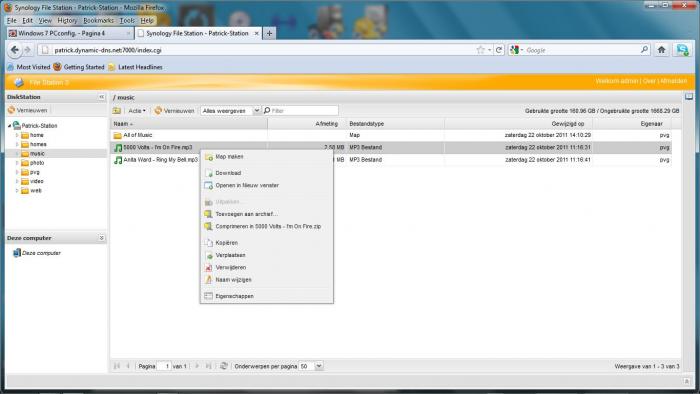The height and width of the screenshot is (394, 700).
Task: Click the Vernieuwen button in file toolbar
Action: click(x=175, y=111)
